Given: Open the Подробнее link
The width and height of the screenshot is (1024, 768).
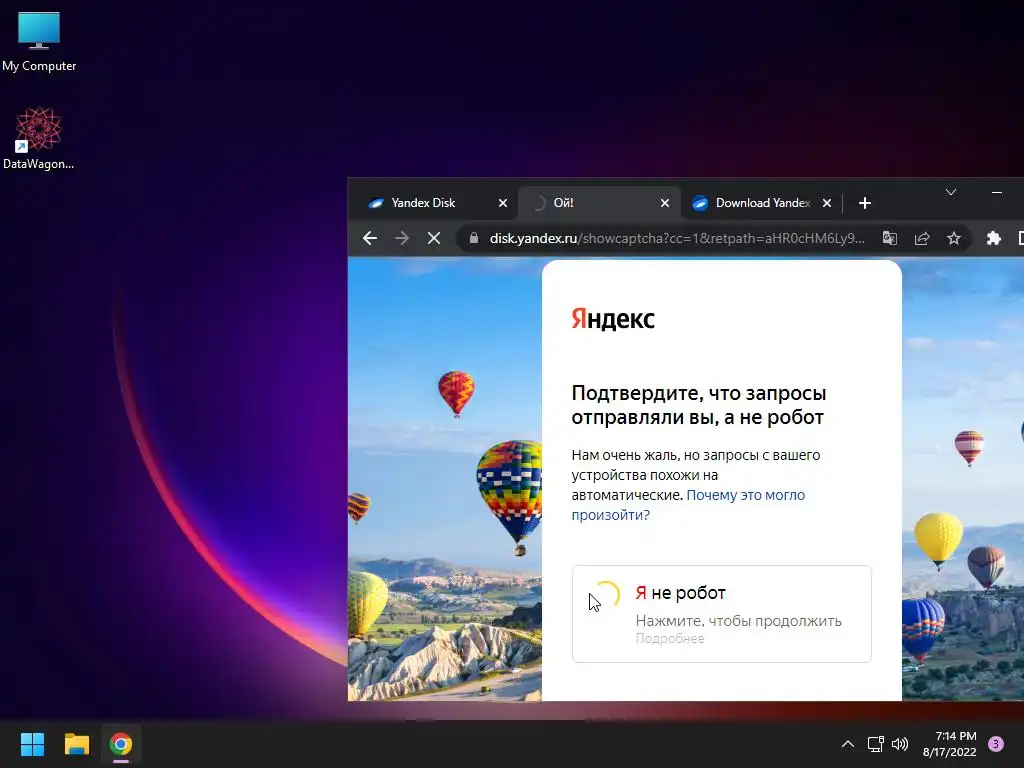Looking at the screenshot, I should pyautogui.click(x=669, y=639).
